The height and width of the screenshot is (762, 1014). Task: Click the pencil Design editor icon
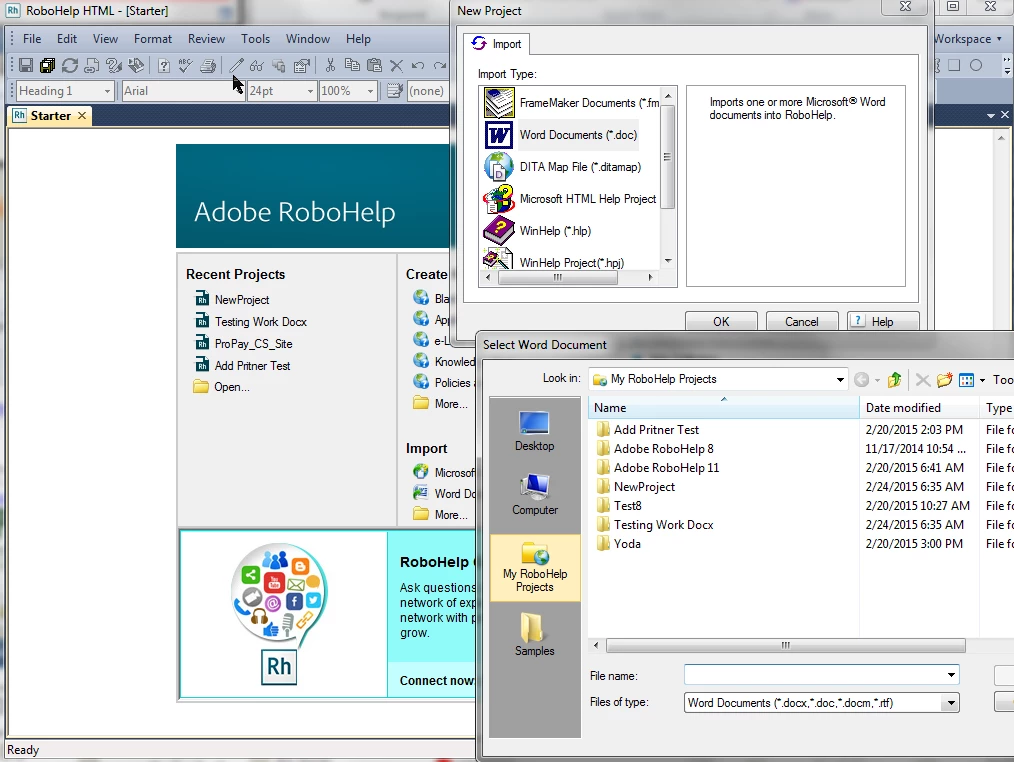[236, 65]
